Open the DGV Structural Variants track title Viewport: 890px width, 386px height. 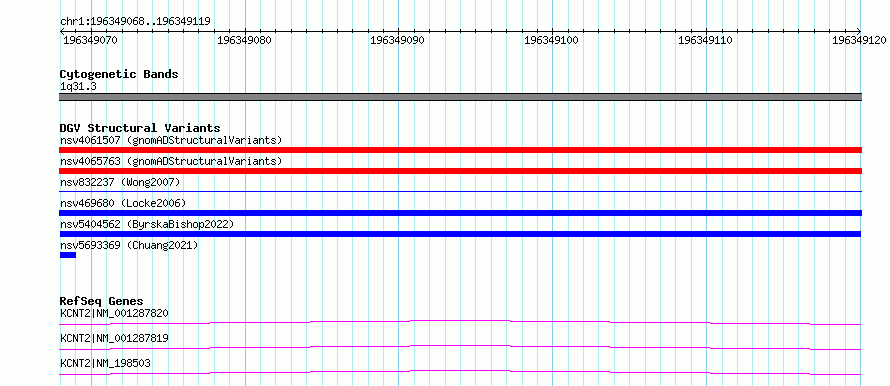(140, 128)
